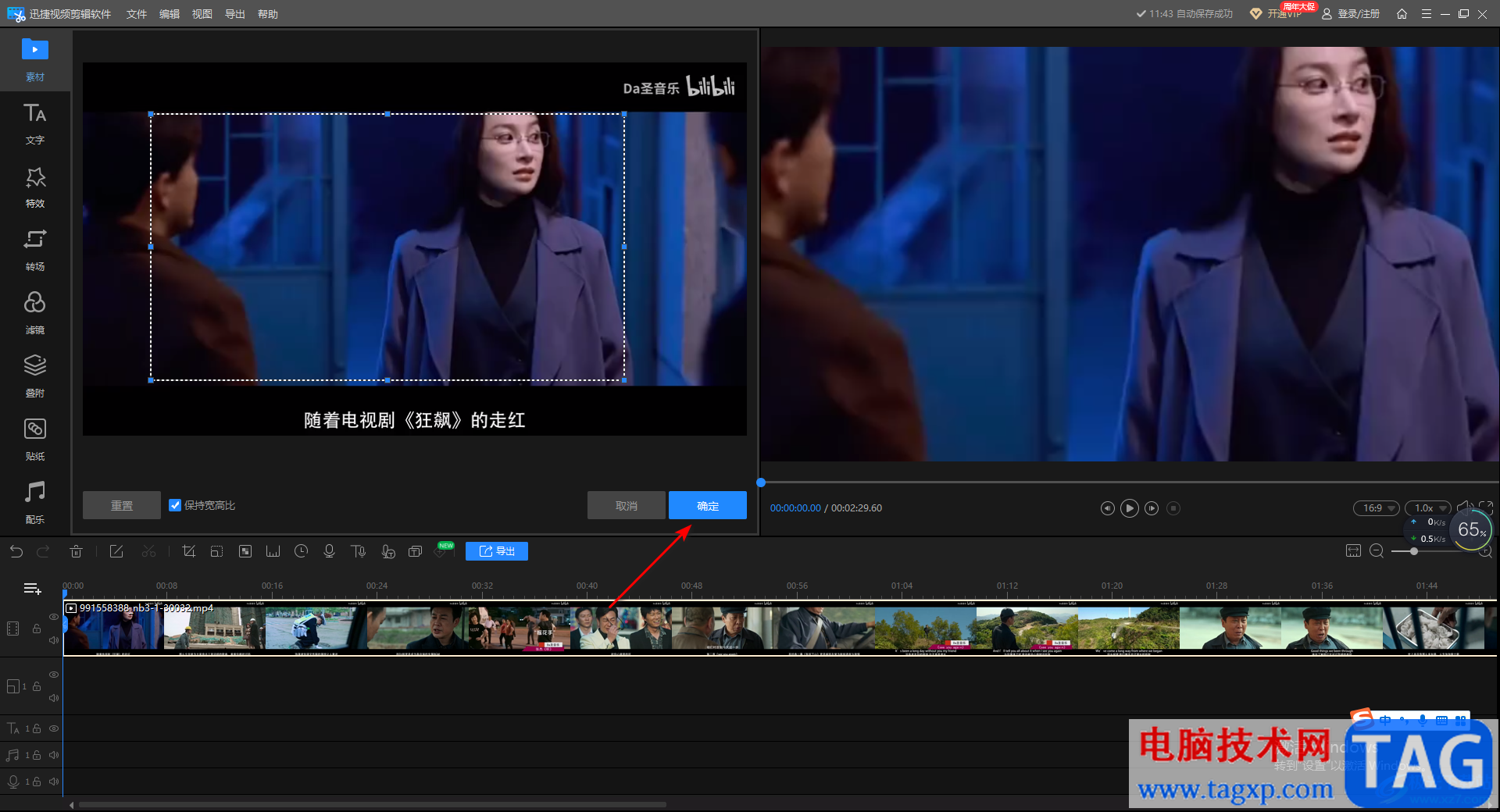Screen dimensions: 1500x812
Task: Step back one frame in preview
Action: [x=1108, y=508]
